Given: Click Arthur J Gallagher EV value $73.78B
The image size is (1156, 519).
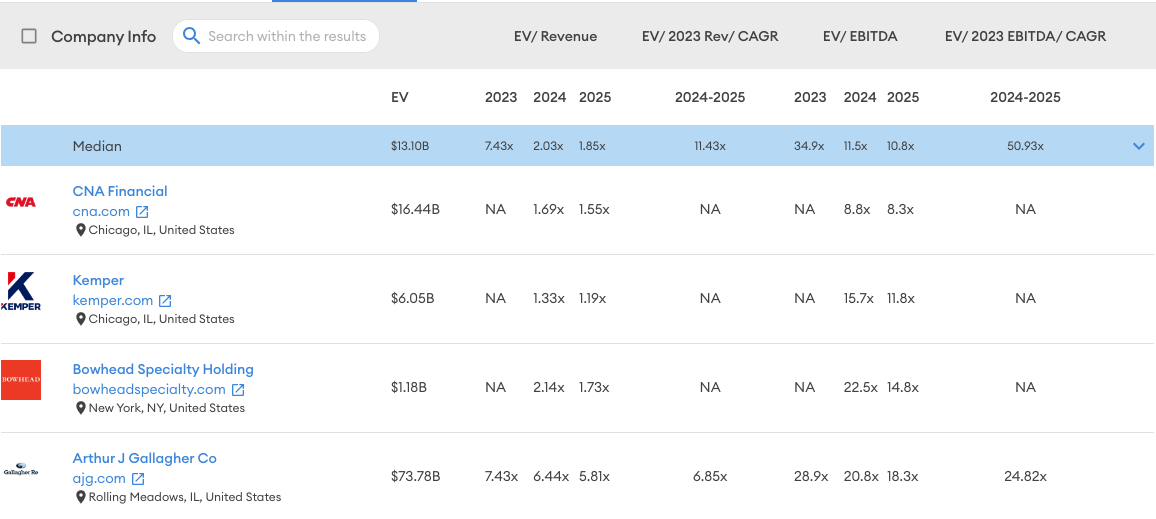Looking at the screenshot, I should (415, 476).
